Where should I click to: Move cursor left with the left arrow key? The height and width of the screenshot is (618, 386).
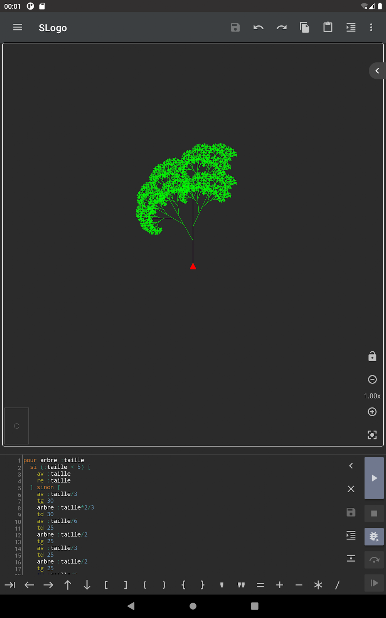tap(29, 585)
